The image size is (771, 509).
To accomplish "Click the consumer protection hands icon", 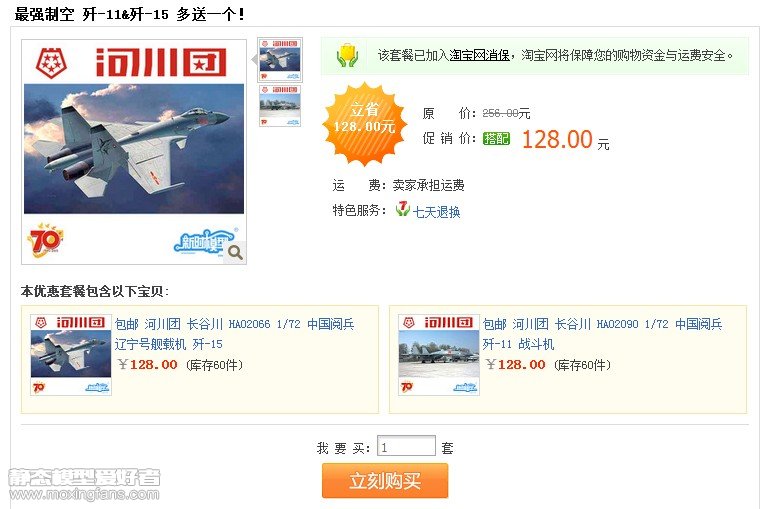I will [347, 56].
